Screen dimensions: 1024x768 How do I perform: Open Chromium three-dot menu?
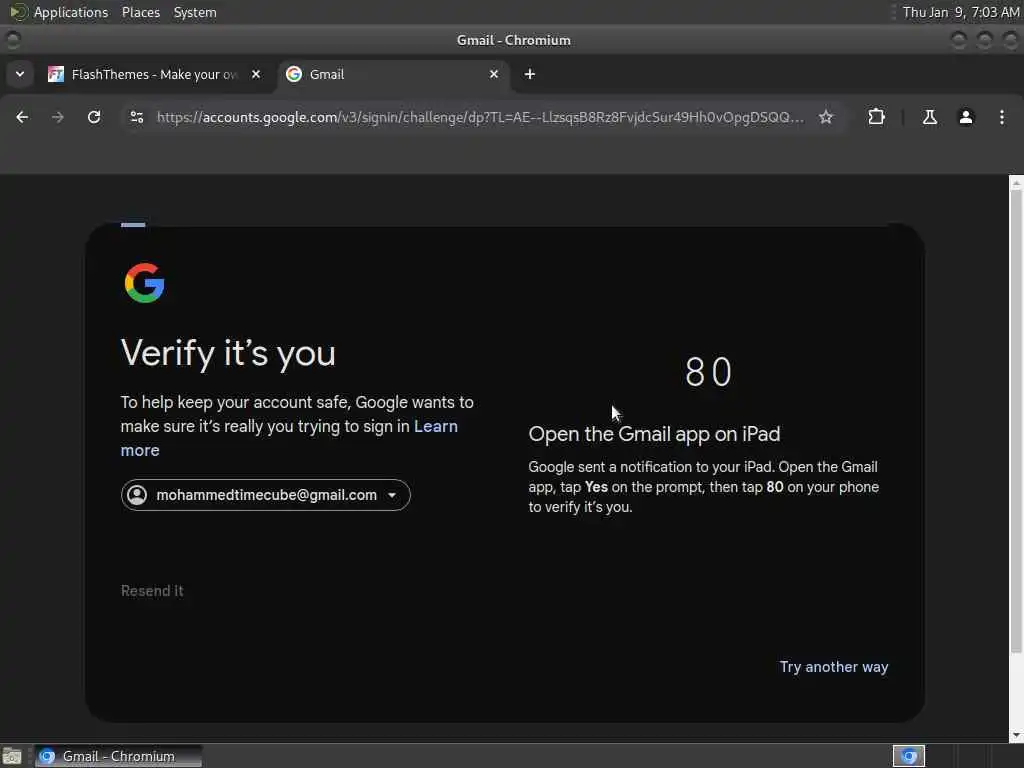(1002, 118)
